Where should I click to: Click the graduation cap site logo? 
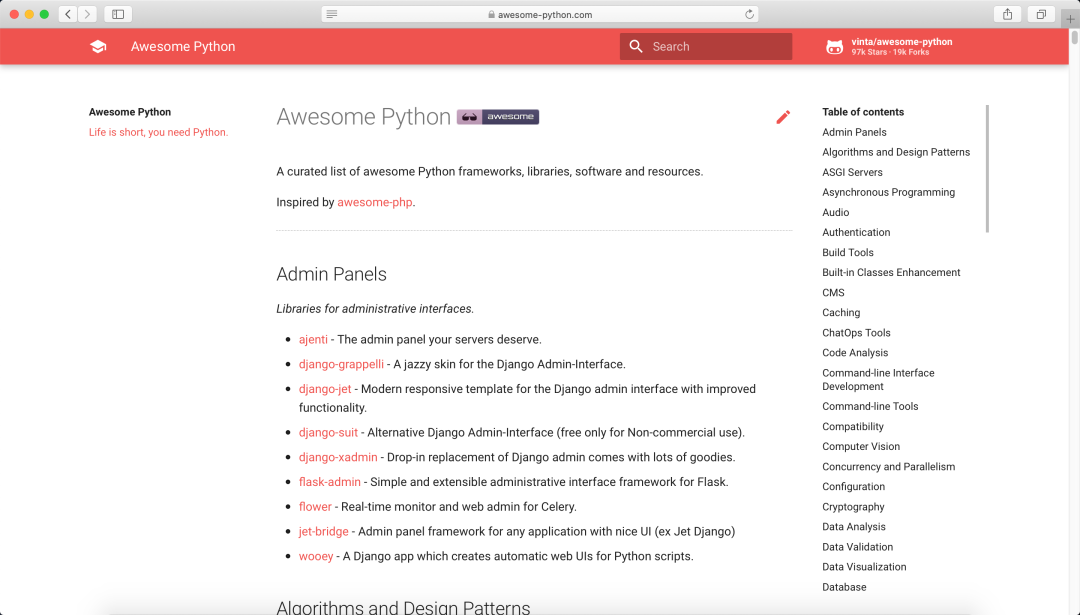(x=98, y=46)
